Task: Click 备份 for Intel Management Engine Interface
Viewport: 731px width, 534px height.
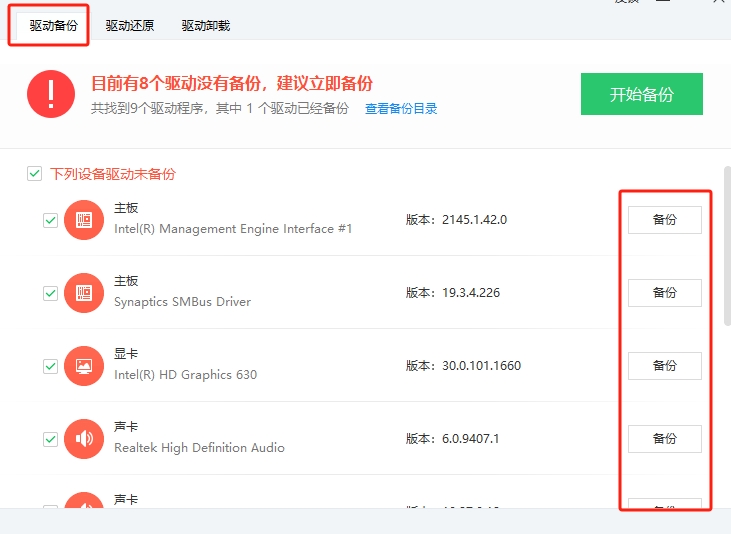Action: pyautogui.click(x=665, y=220)
